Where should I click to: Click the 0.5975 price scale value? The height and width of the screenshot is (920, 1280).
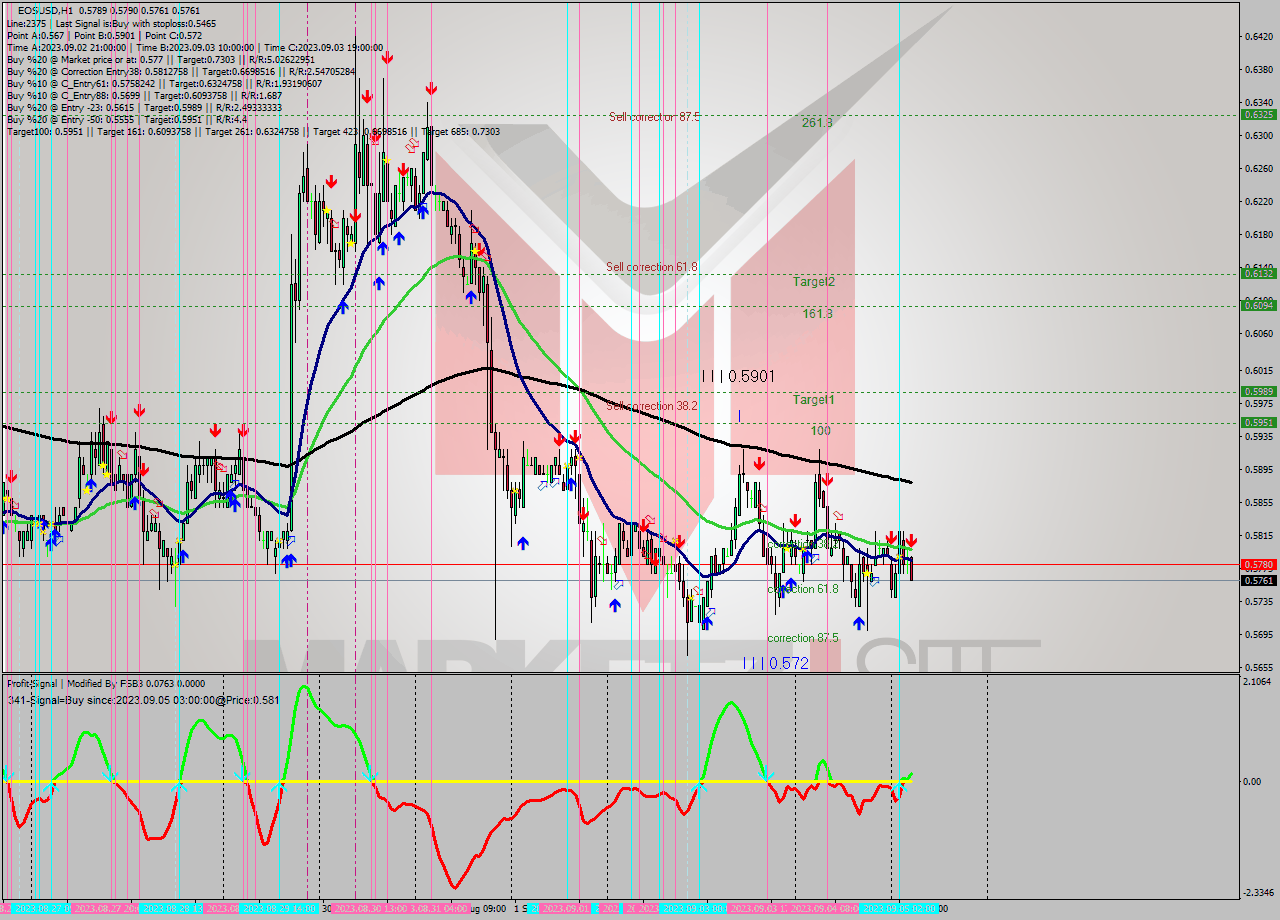pyautogui.click(x=1258, y=403)
